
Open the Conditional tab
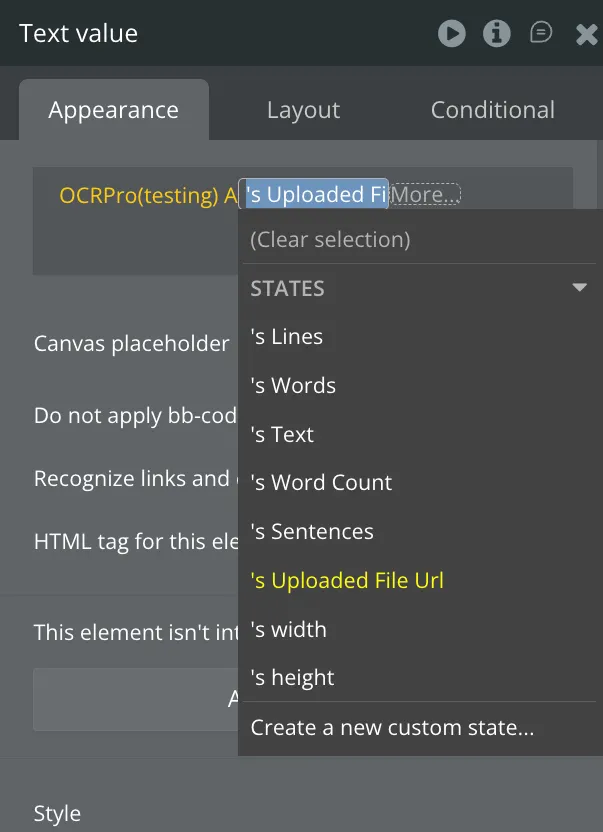[492, 110]
